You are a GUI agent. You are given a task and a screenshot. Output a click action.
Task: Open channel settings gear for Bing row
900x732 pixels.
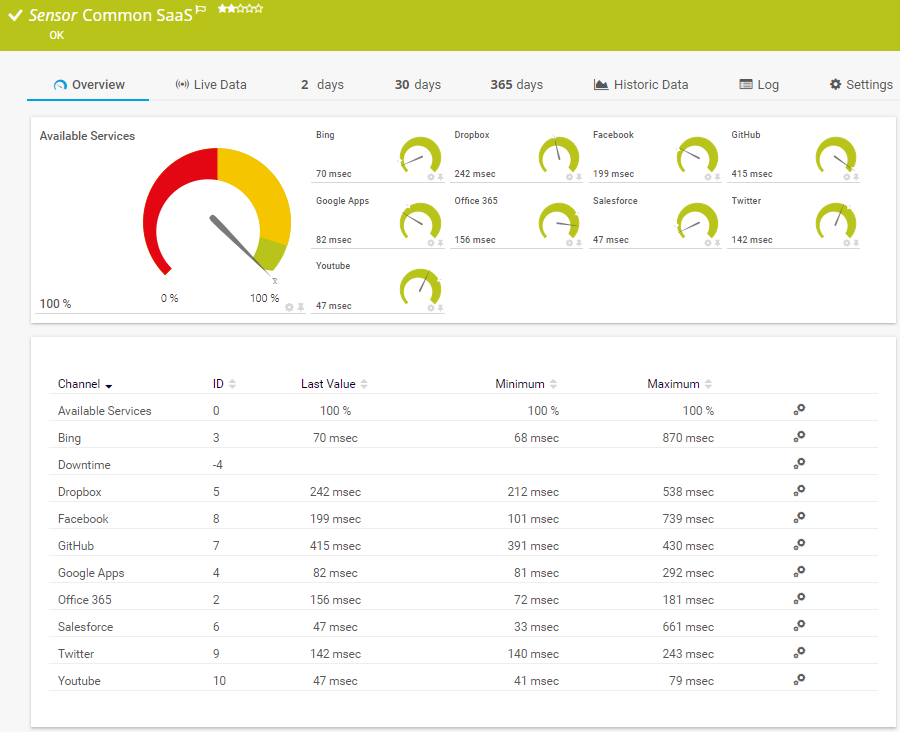[799, 437]
